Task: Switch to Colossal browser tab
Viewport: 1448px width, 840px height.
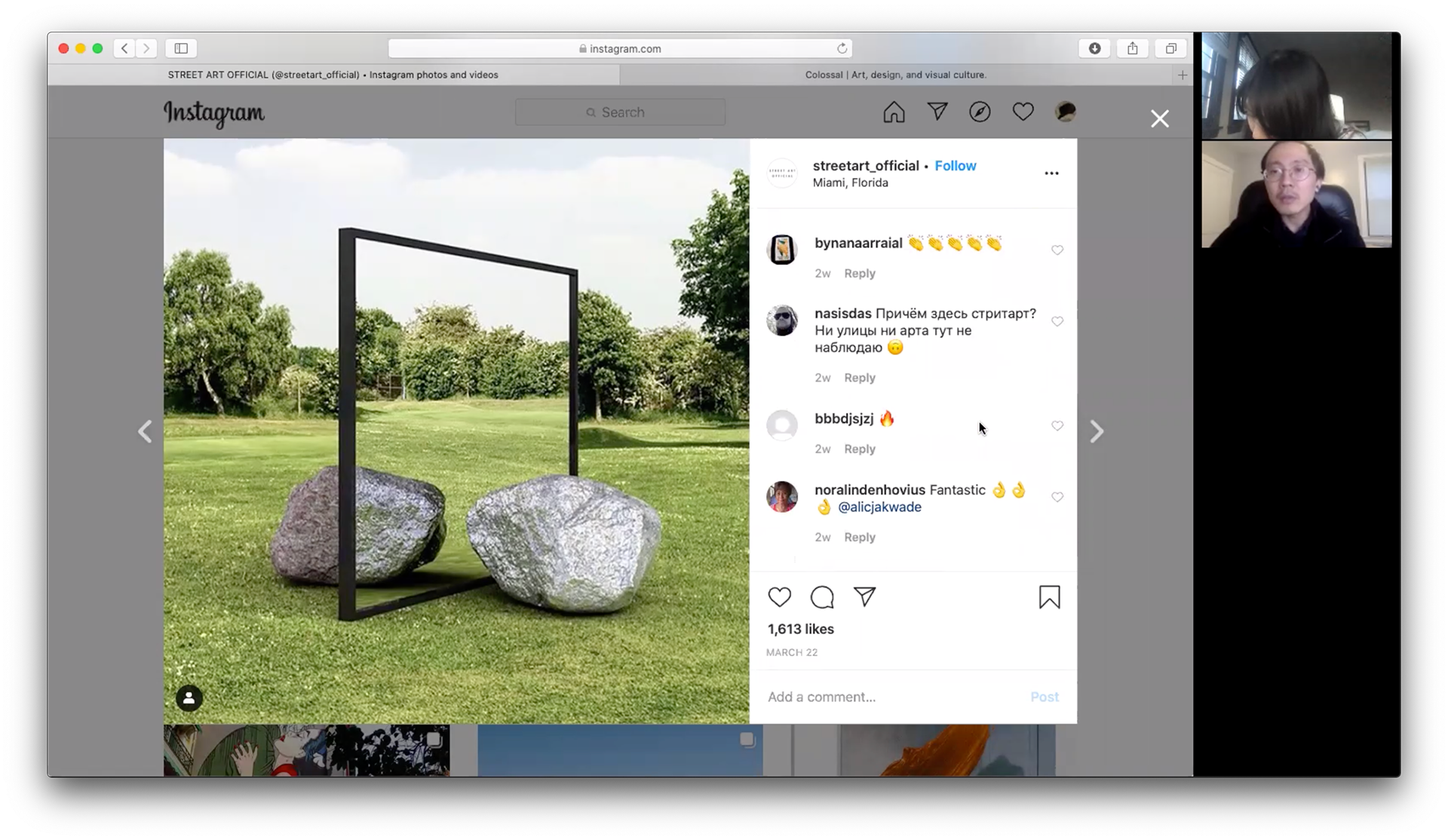Action: [895, 75]
